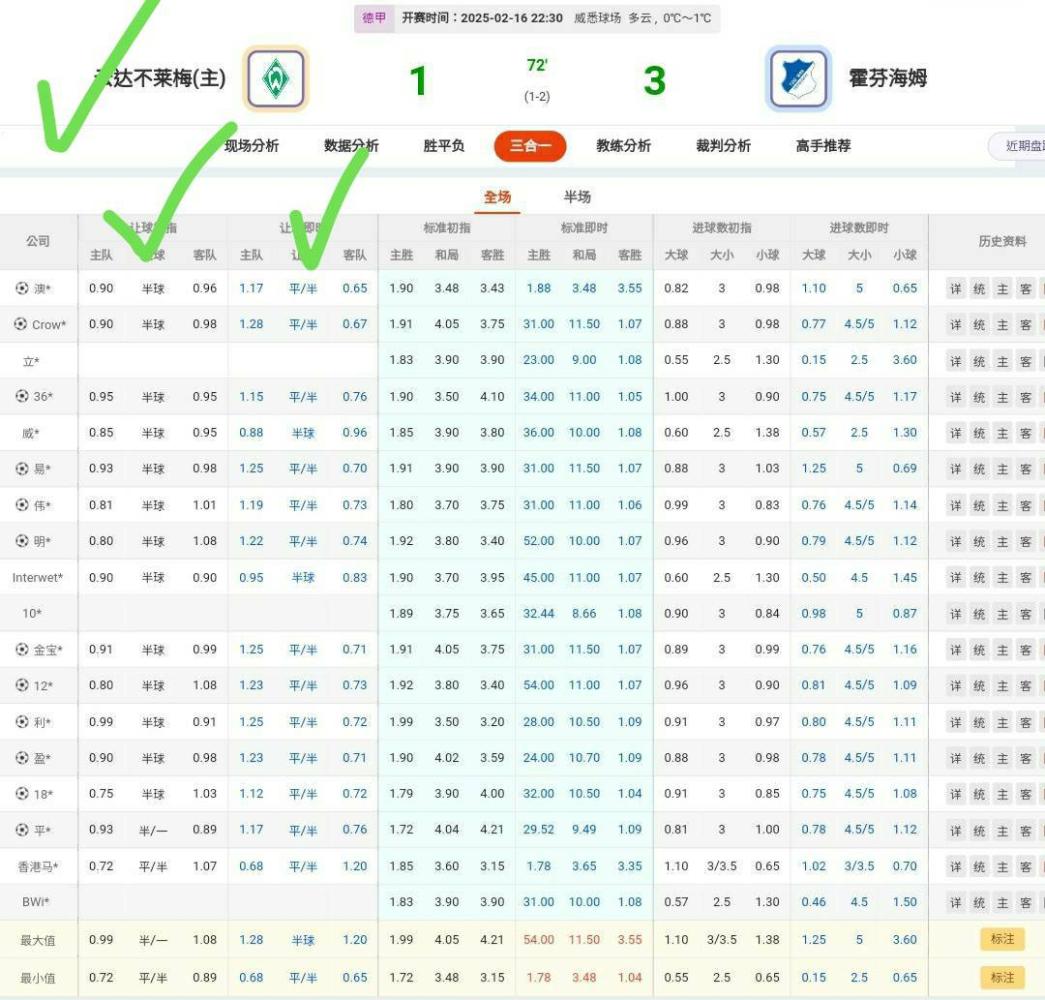Click 统 button in 明* row

click(979, 541)
